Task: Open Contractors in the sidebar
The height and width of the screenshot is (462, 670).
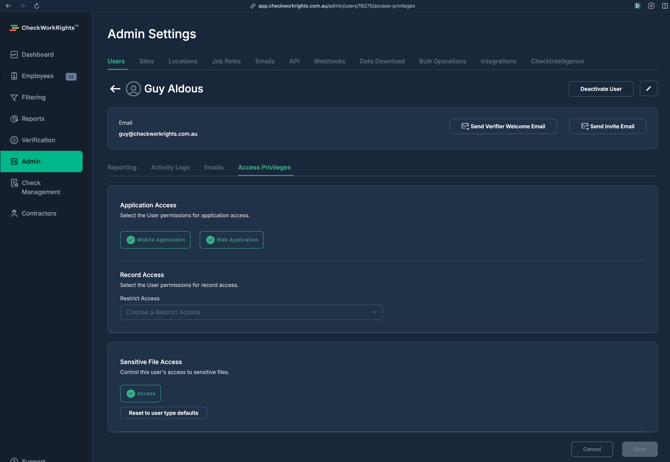Action: [x=41, y=213]
